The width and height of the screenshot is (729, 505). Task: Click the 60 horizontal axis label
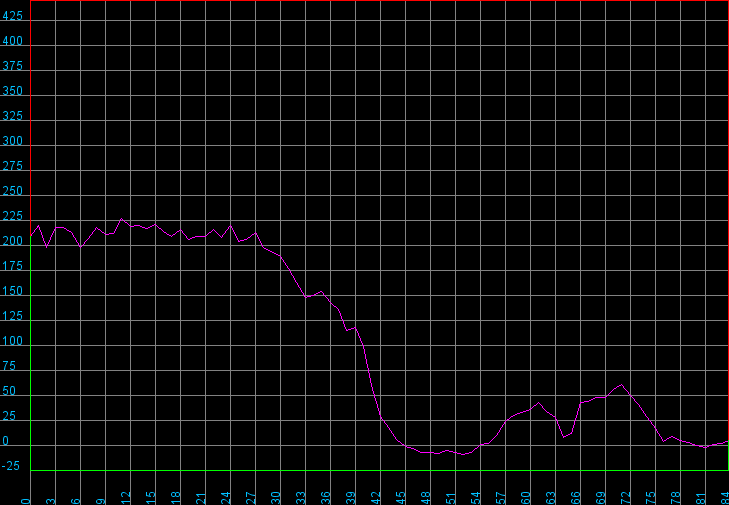(x=526, y=498)
